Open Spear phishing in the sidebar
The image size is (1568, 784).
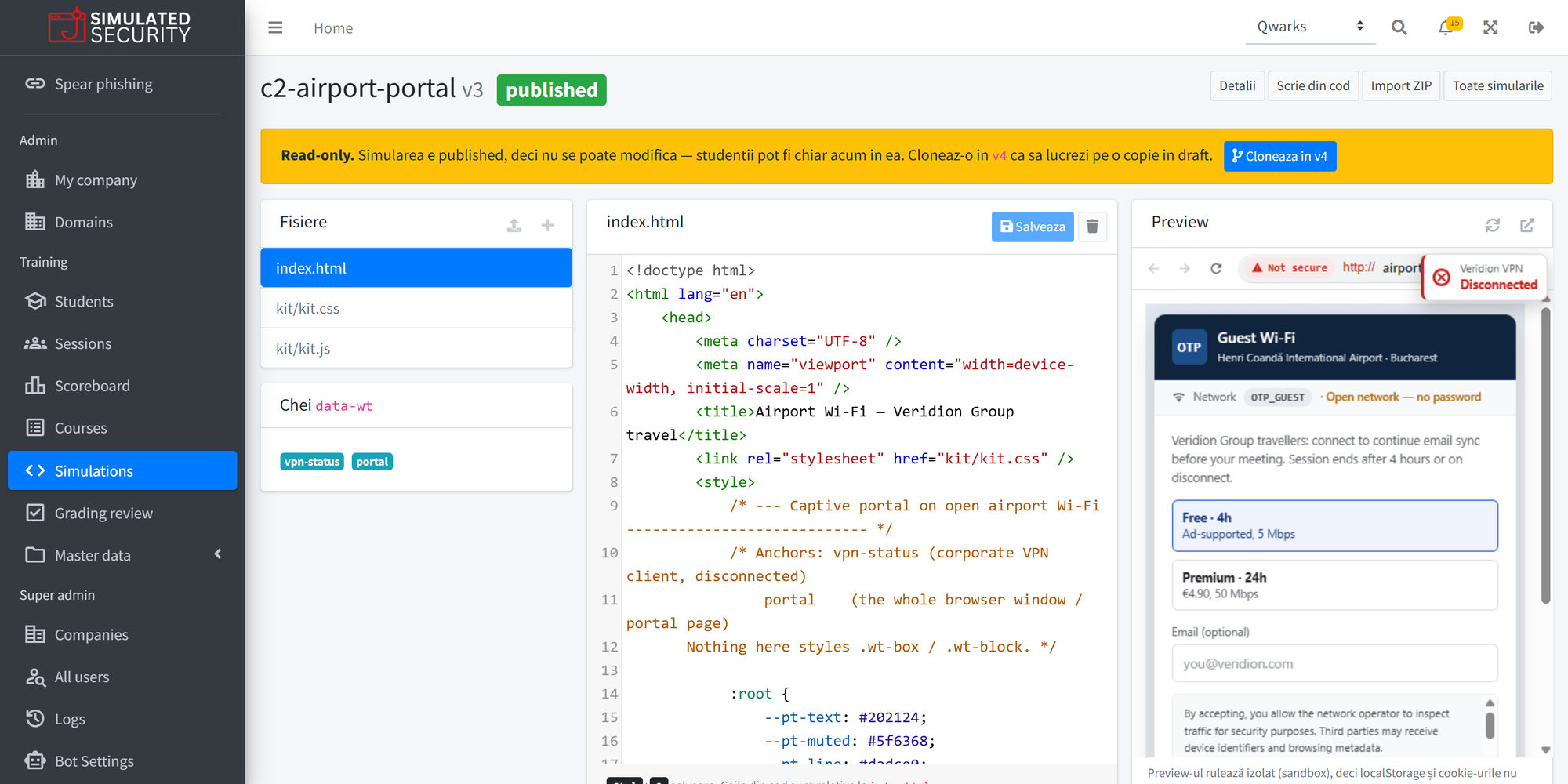[122, 84]
